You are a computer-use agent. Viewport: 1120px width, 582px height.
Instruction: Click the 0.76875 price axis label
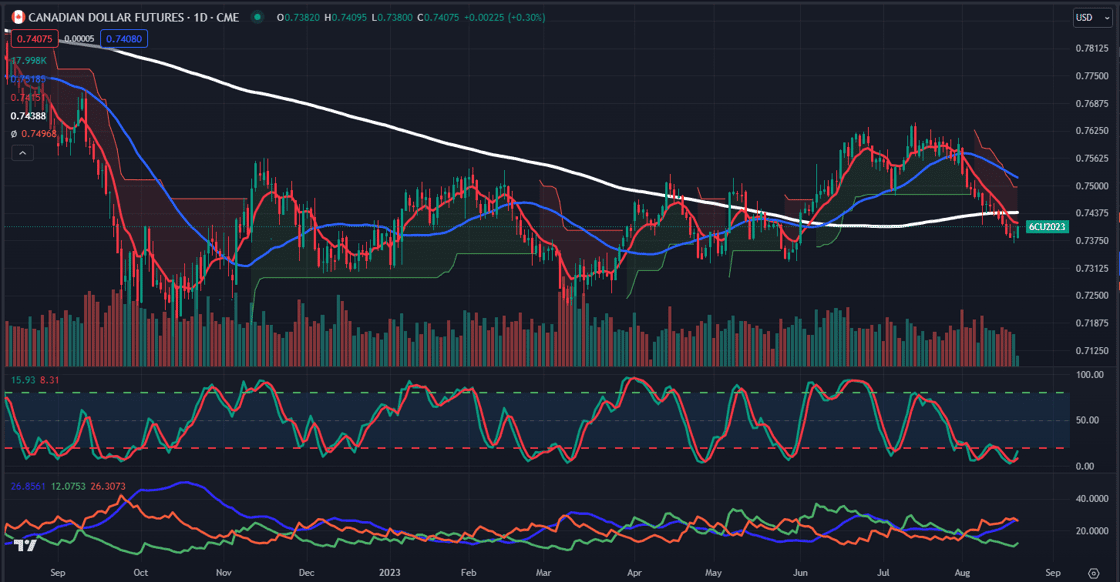click(1092, 104)
